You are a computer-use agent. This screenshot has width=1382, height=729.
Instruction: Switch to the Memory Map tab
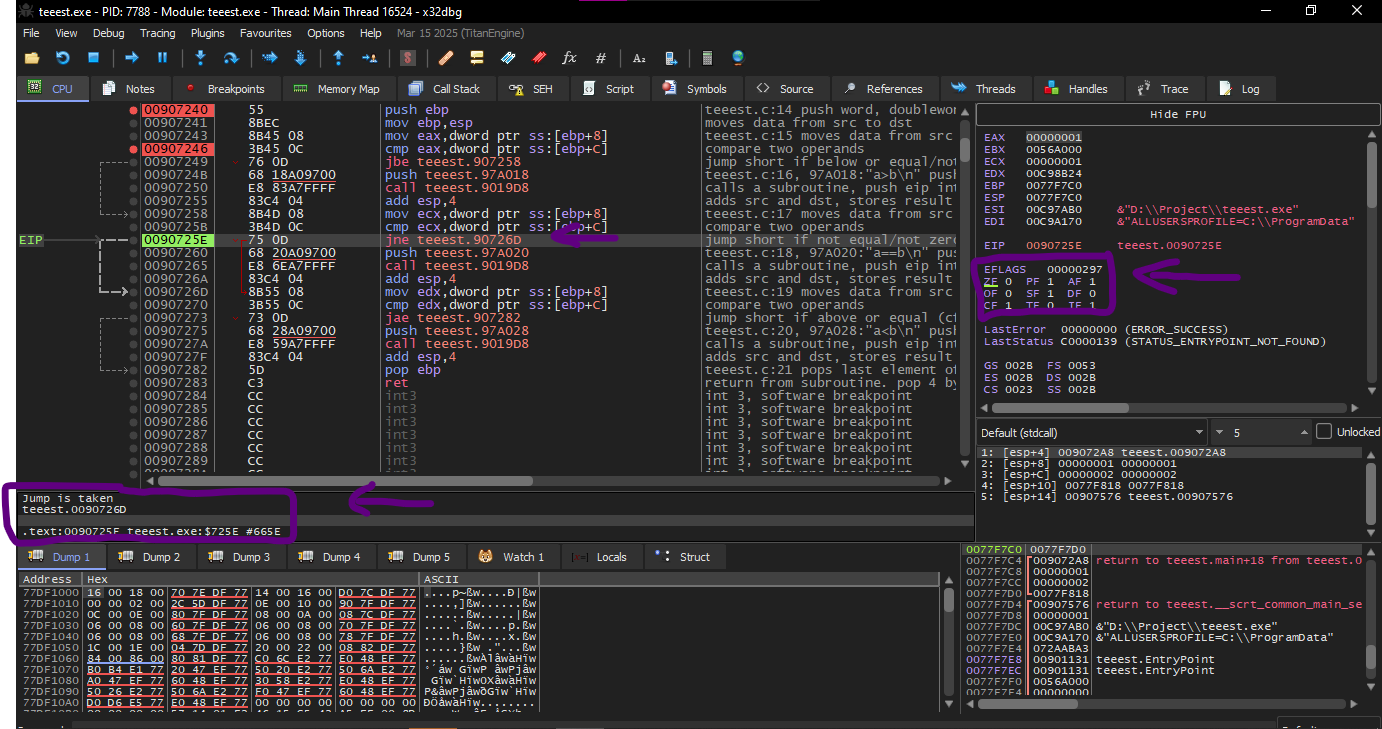337,89
